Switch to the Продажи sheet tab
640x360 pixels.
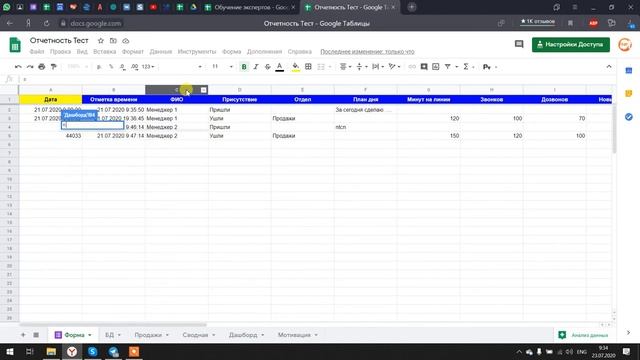pos(151,335)
